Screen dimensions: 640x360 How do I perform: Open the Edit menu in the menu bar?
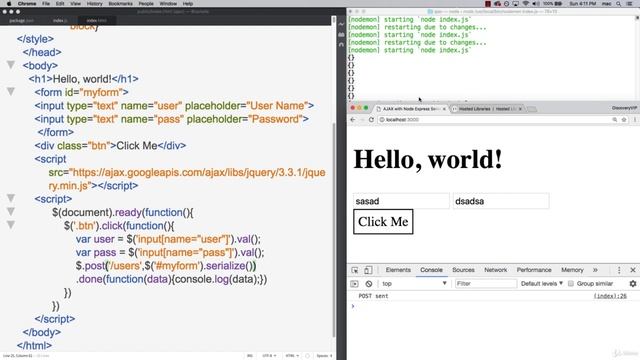click(60, 4)
